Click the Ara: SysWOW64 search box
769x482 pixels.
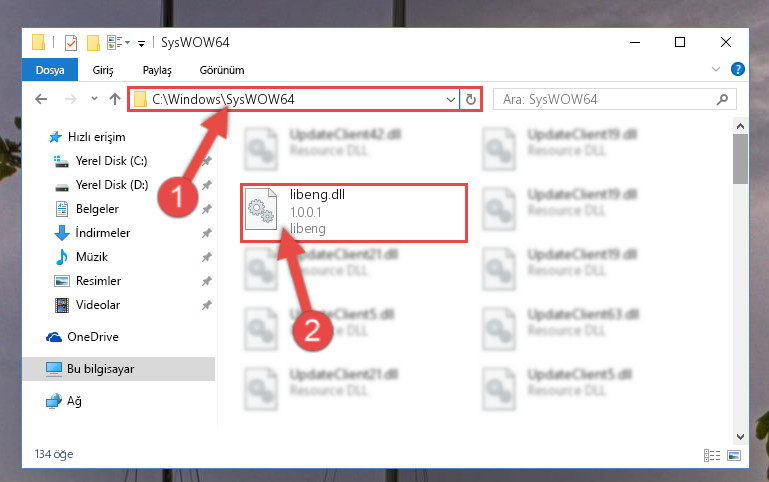[x=614, y=100]
